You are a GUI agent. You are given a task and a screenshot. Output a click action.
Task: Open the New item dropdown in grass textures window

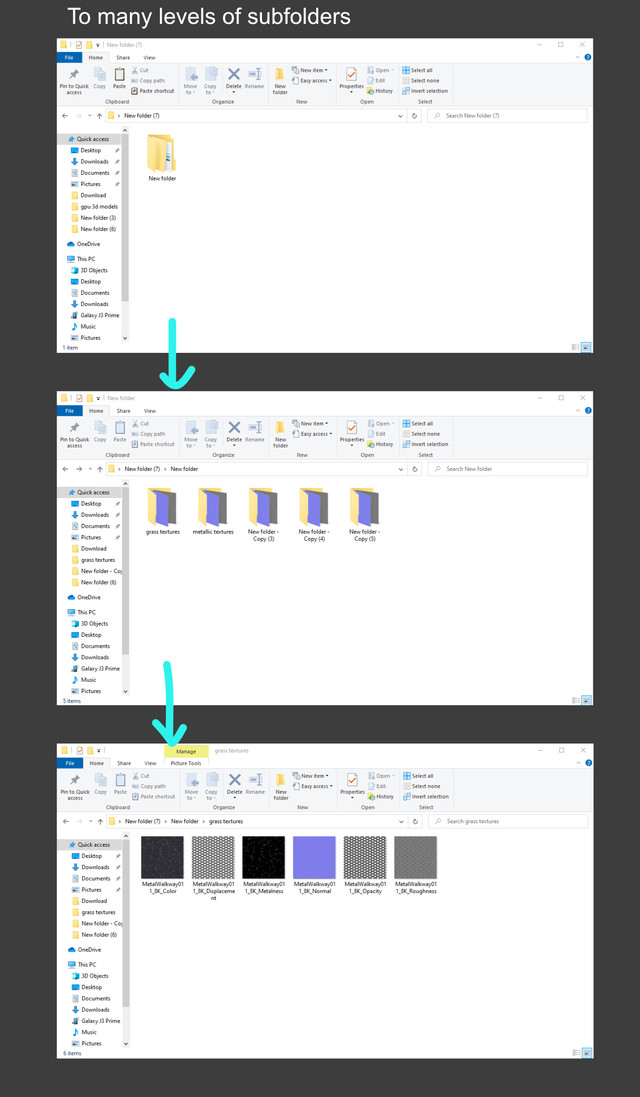click(x=311, y=776)
